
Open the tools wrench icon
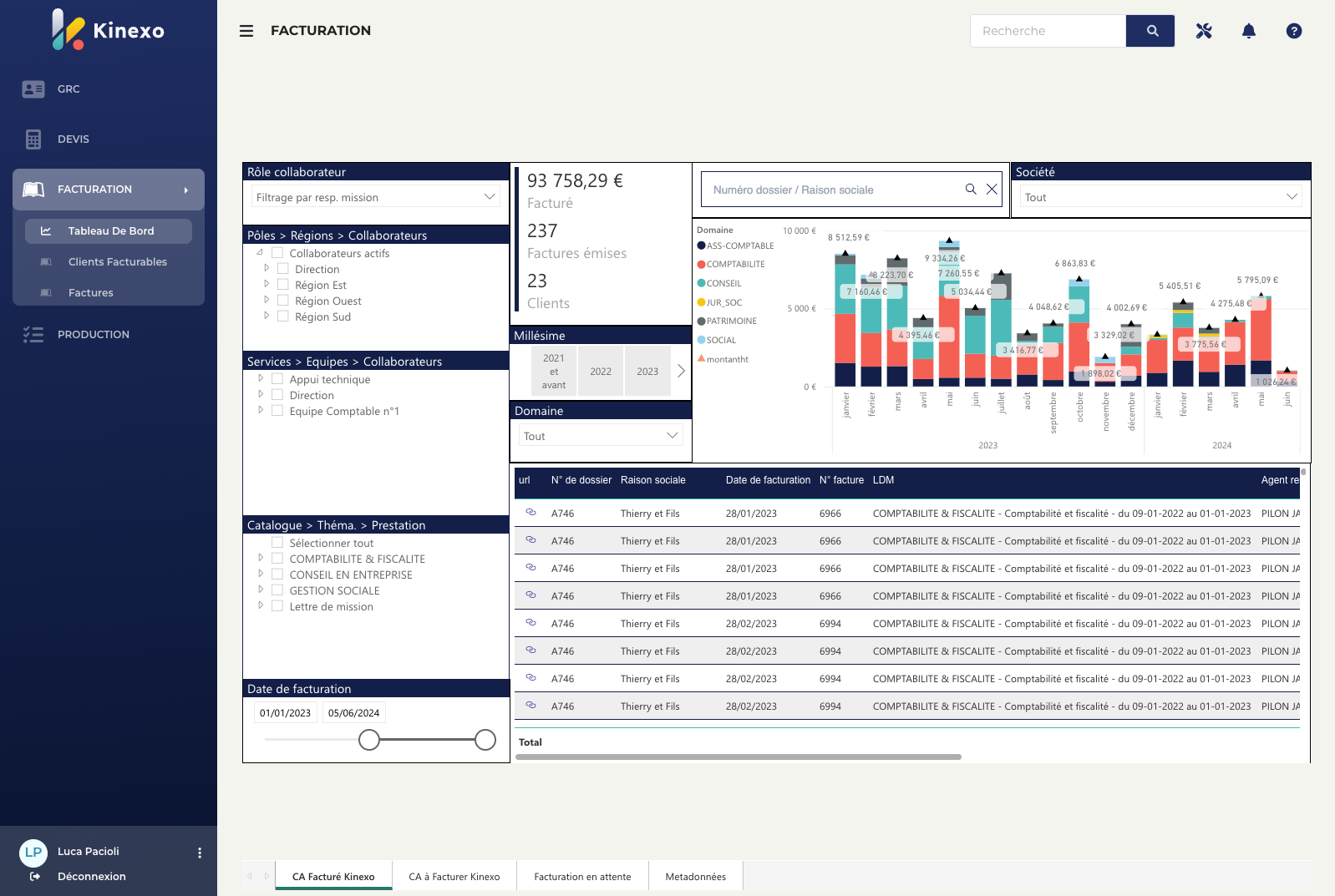click(1203, 31)
